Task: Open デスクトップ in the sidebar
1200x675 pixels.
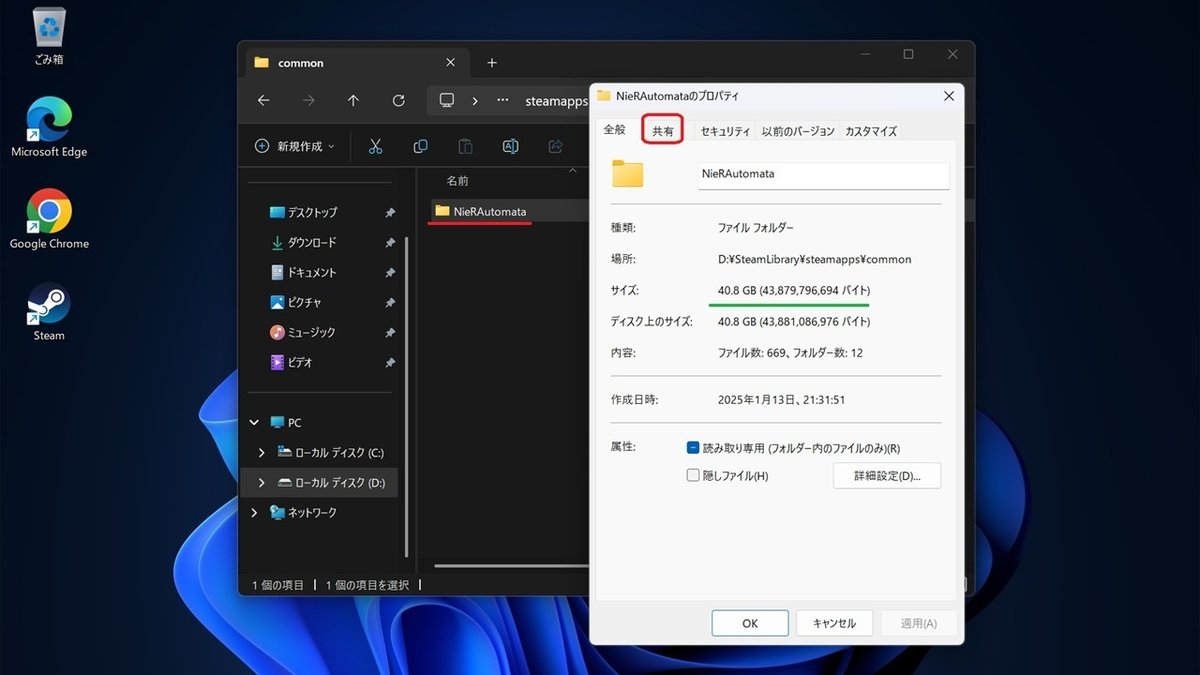Action: click(x=312, y=212)
